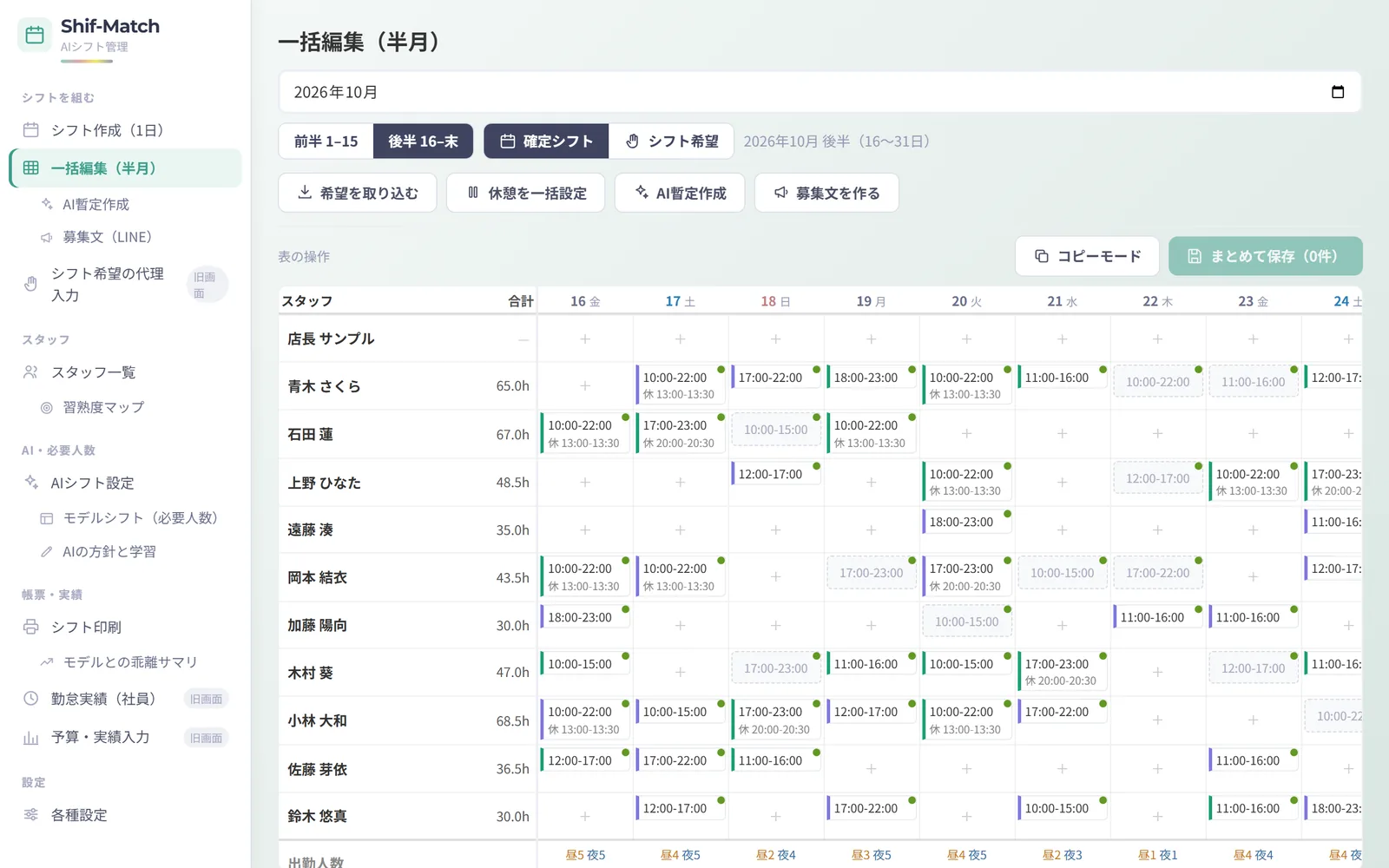Open シフト作成(1日) calendar icon in sidebar
The width and height of the screenshot is (1389, 868).
coord(31,130)
